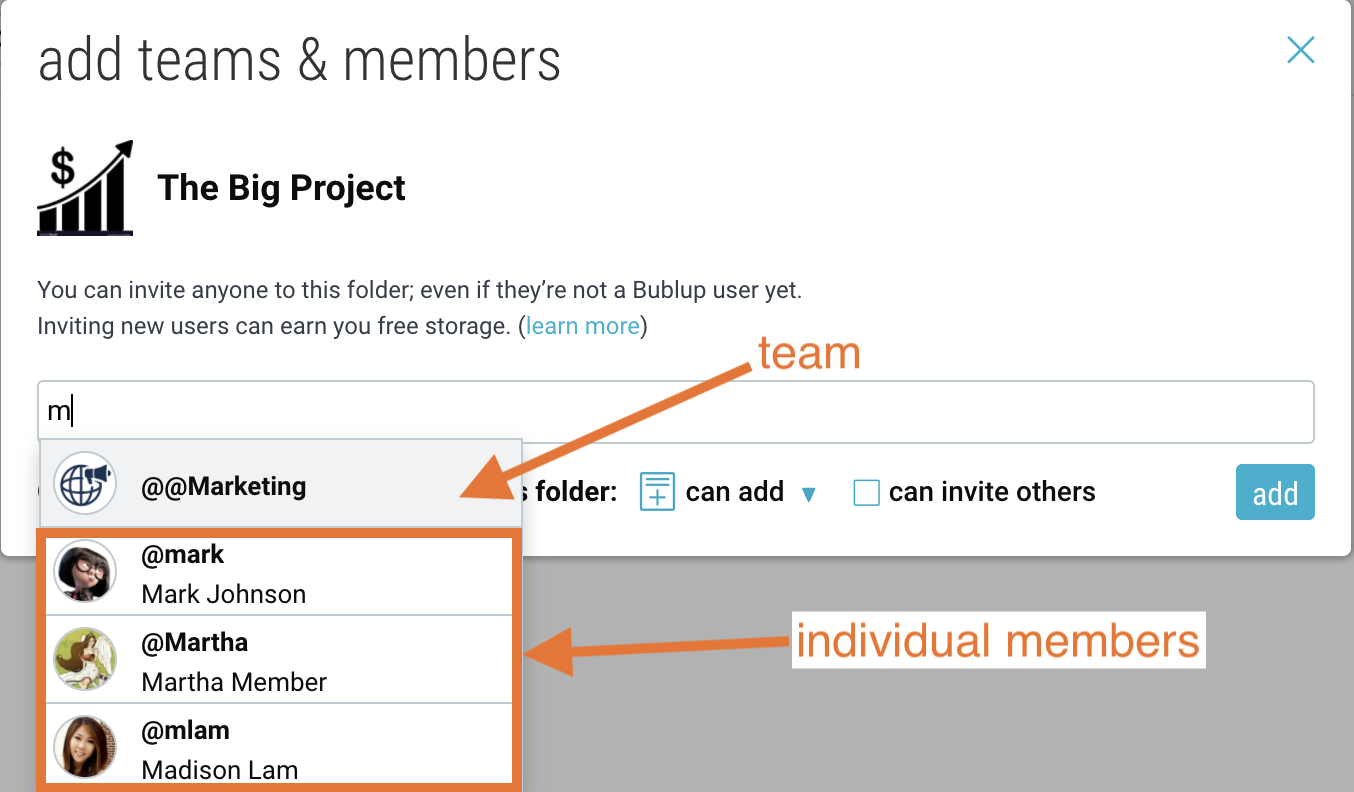Click The Big Project chart folder icon
Screen dimensions: 1354x792
coord(85,188)
